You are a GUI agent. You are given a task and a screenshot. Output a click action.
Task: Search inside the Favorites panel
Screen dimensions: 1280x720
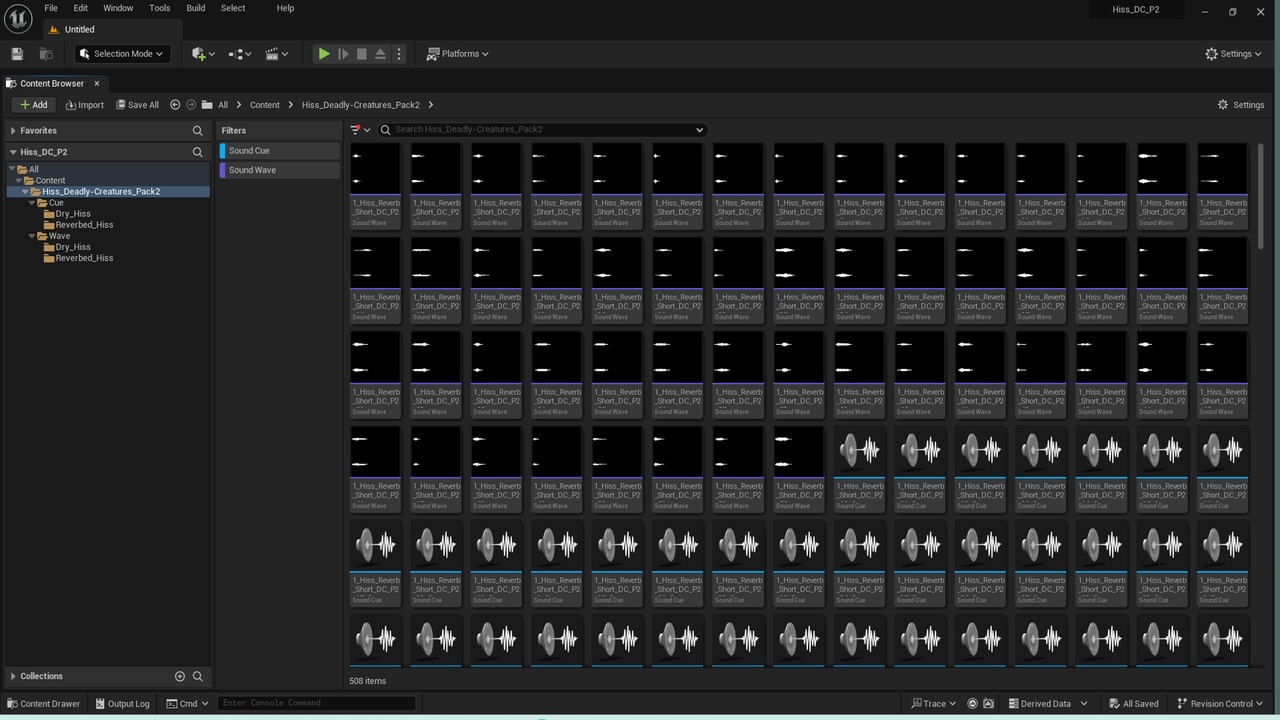(x=198, y=131)
